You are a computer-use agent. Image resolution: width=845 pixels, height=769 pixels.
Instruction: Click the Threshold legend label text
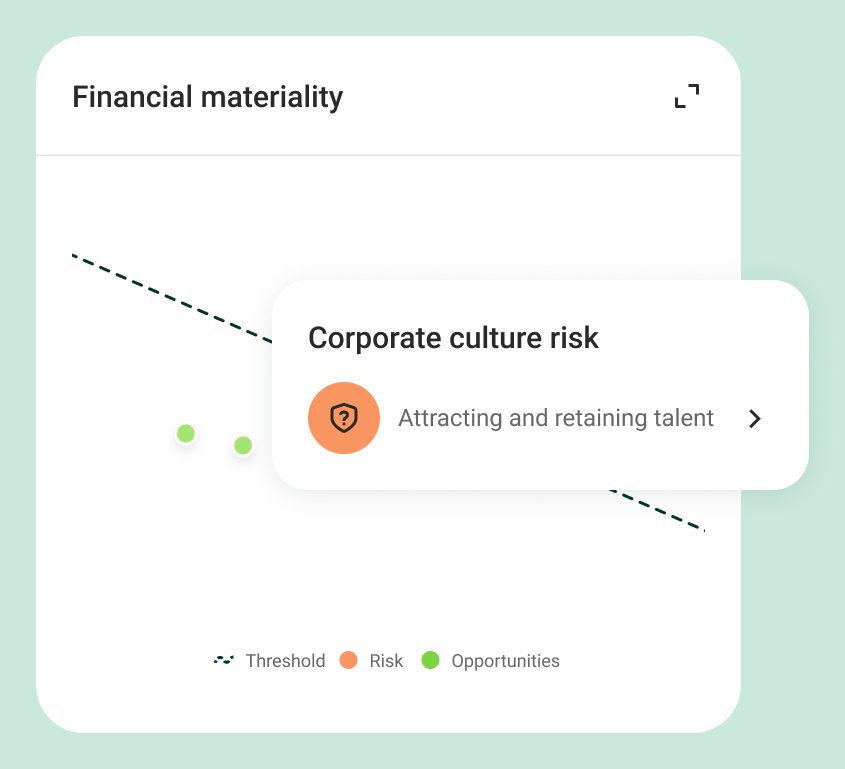[285, 660]
